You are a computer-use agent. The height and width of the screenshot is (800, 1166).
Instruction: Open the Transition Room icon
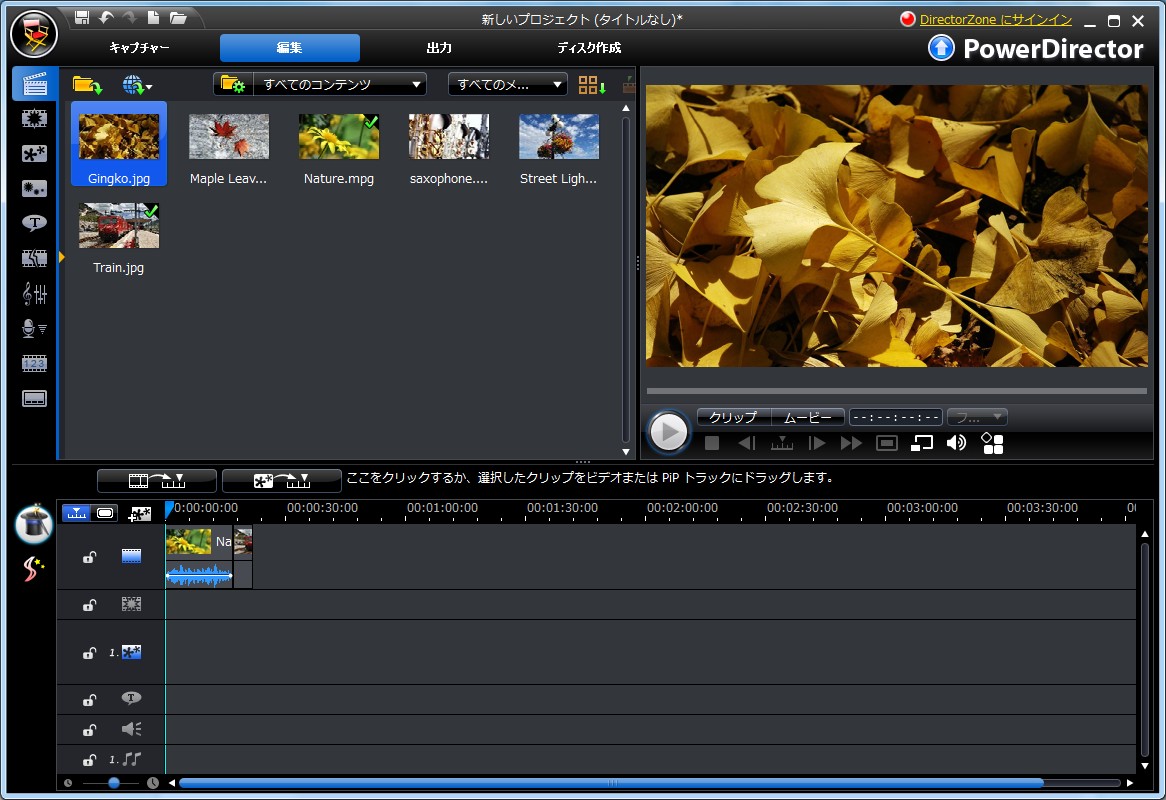tap(34, 258)
